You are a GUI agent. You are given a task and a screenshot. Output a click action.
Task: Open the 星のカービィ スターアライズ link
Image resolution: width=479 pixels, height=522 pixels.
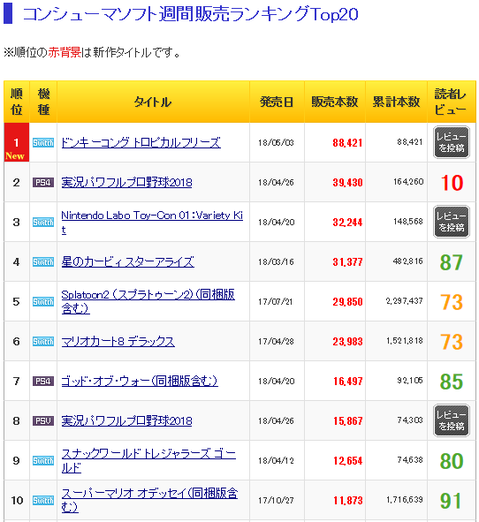(x=128, y=262)
